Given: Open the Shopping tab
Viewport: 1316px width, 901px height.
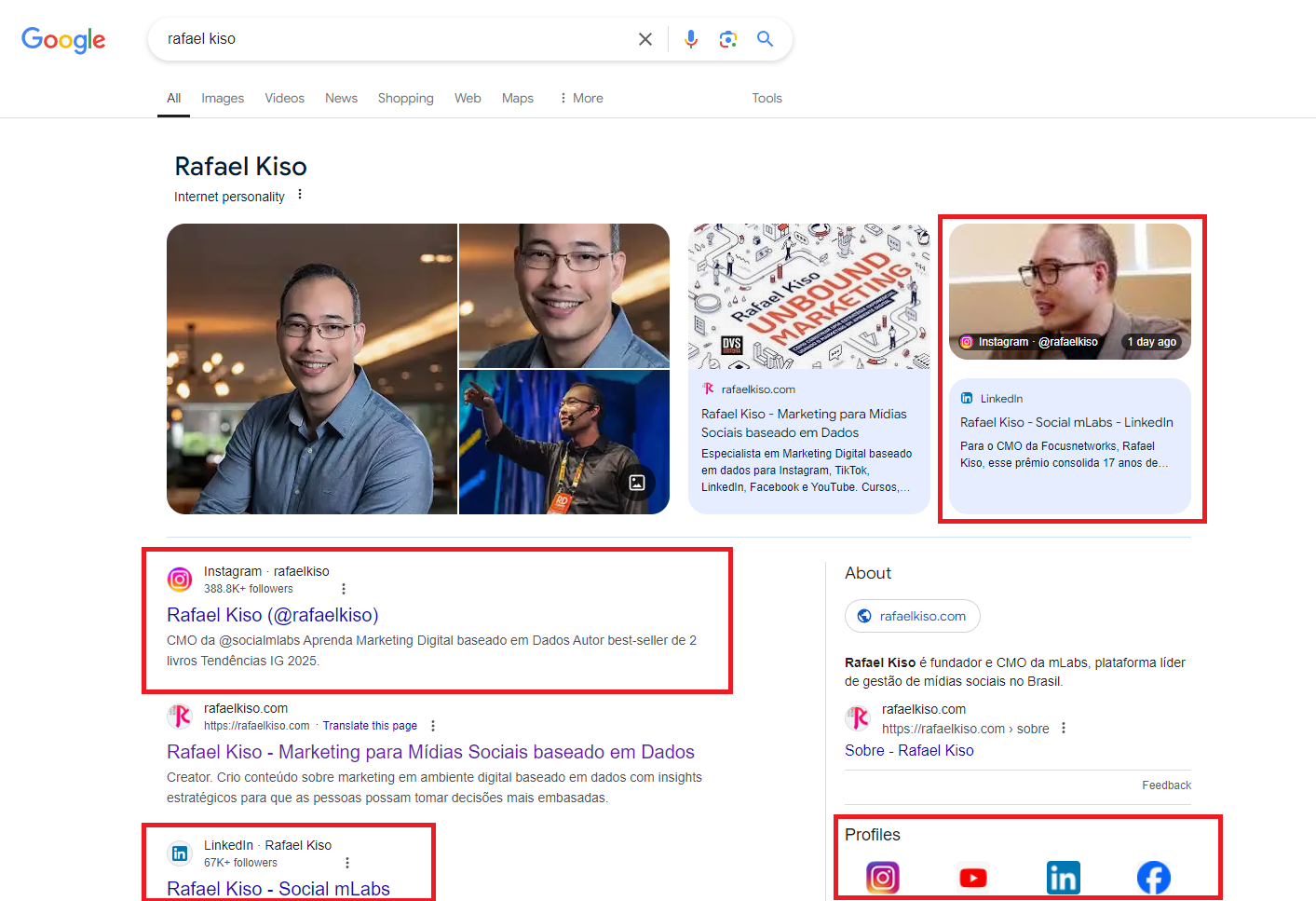Looking at the screenshot, I should [405, 98].
